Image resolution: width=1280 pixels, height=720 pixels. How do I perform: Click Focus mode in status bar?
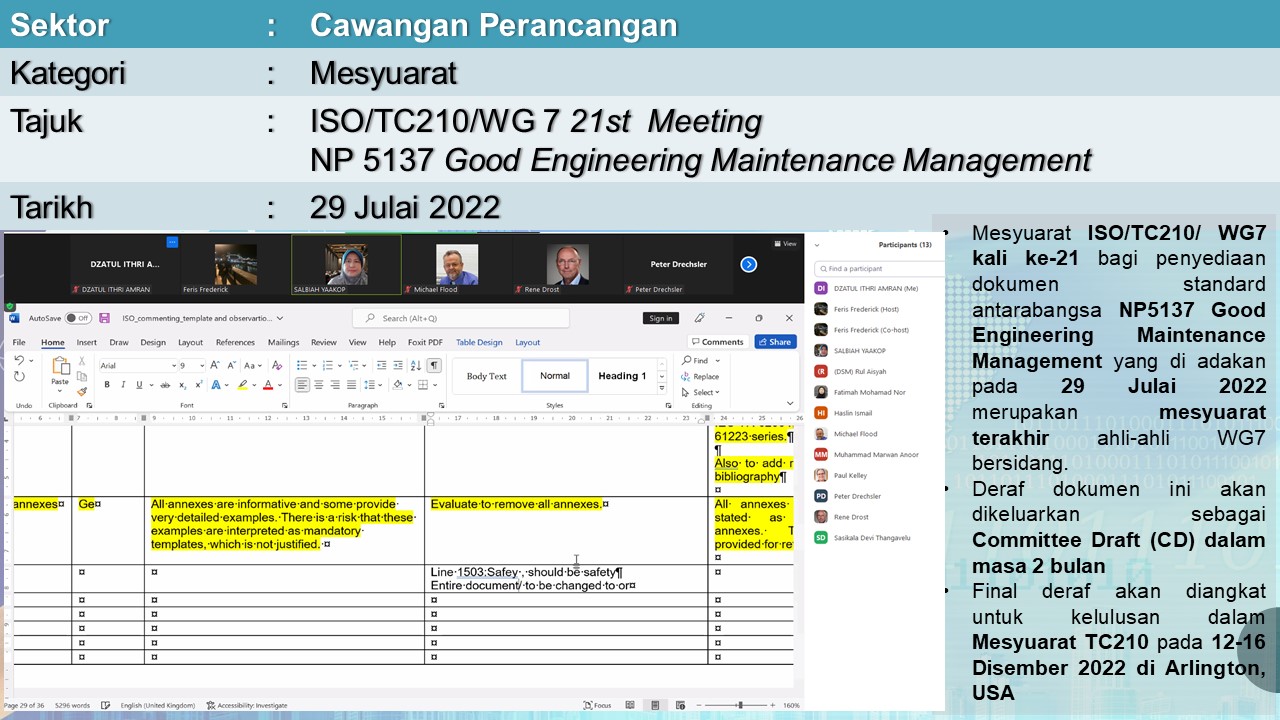pos(597,705)
